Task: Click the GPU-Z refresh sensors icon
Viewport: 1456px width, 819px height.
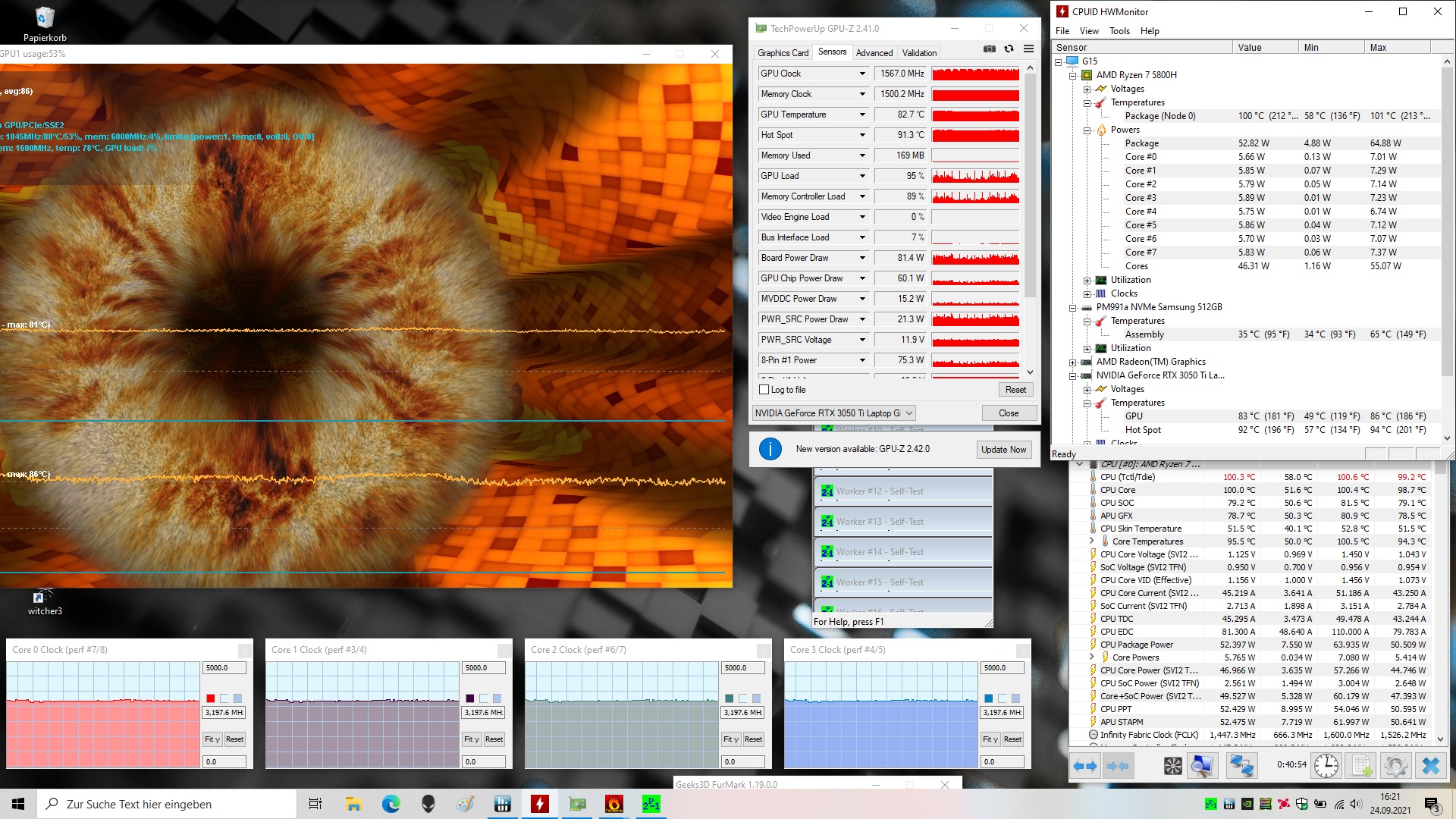Action: [1009, 49]
